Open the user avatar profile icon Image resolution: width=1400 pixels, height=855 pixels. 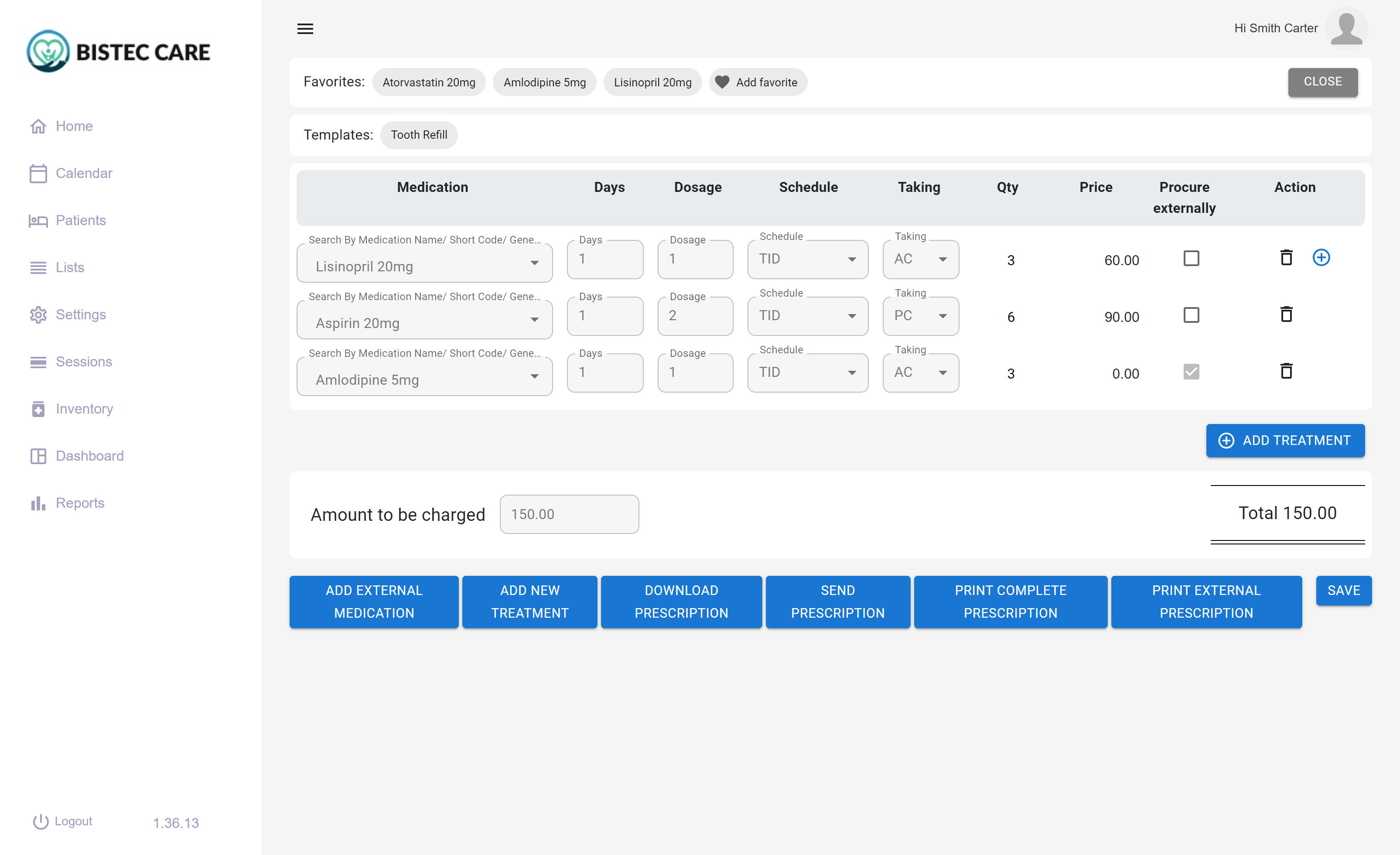tap(1346, 29)
